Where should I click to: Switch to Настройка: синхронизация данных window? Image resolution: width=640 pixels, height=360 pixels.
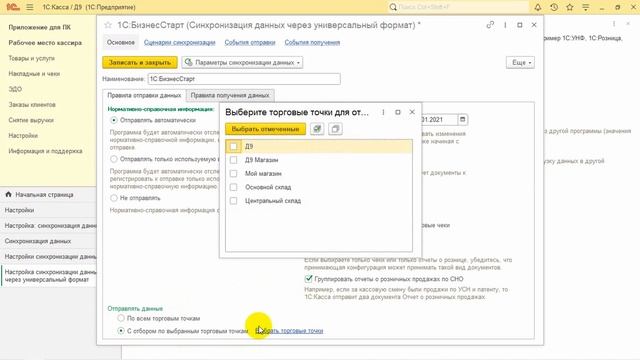(x=48, y=225)
